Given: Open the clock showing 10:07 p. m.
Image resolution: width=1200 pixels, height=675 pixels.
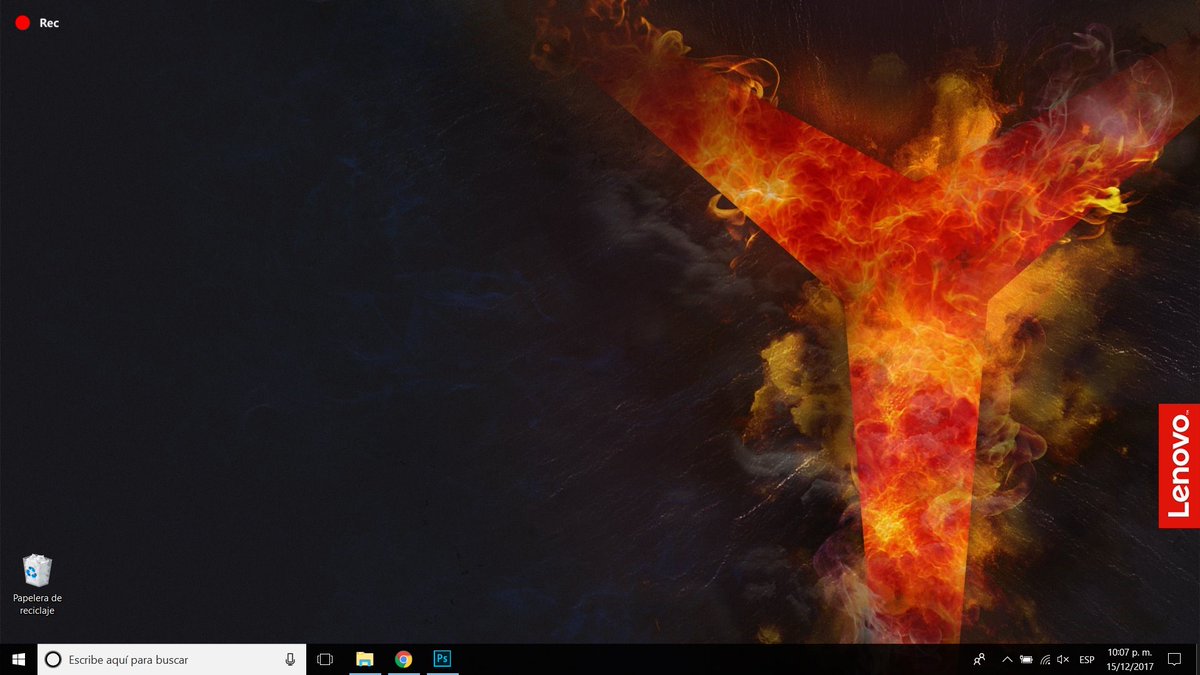Looking at the screenshot, I should pyautogui.click(x=1130, y=659).
